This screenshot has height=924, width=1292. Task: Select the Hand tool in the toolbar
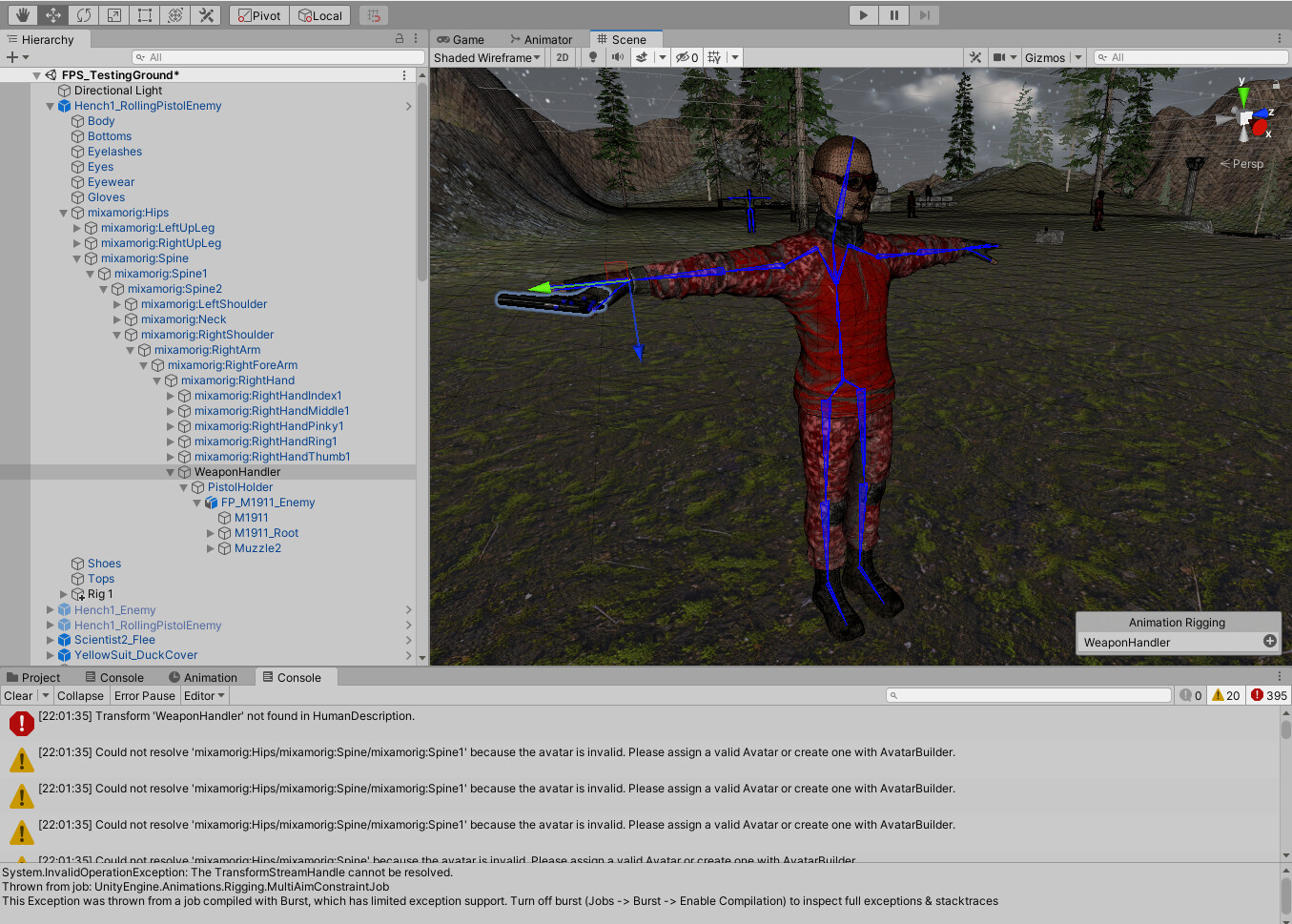(x=21, y=14)
